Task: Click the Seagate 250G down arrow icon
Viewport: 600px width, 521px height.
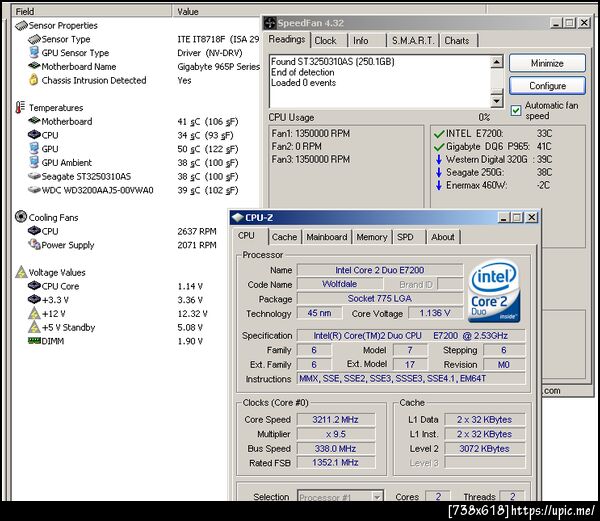Action: (439, 173)
